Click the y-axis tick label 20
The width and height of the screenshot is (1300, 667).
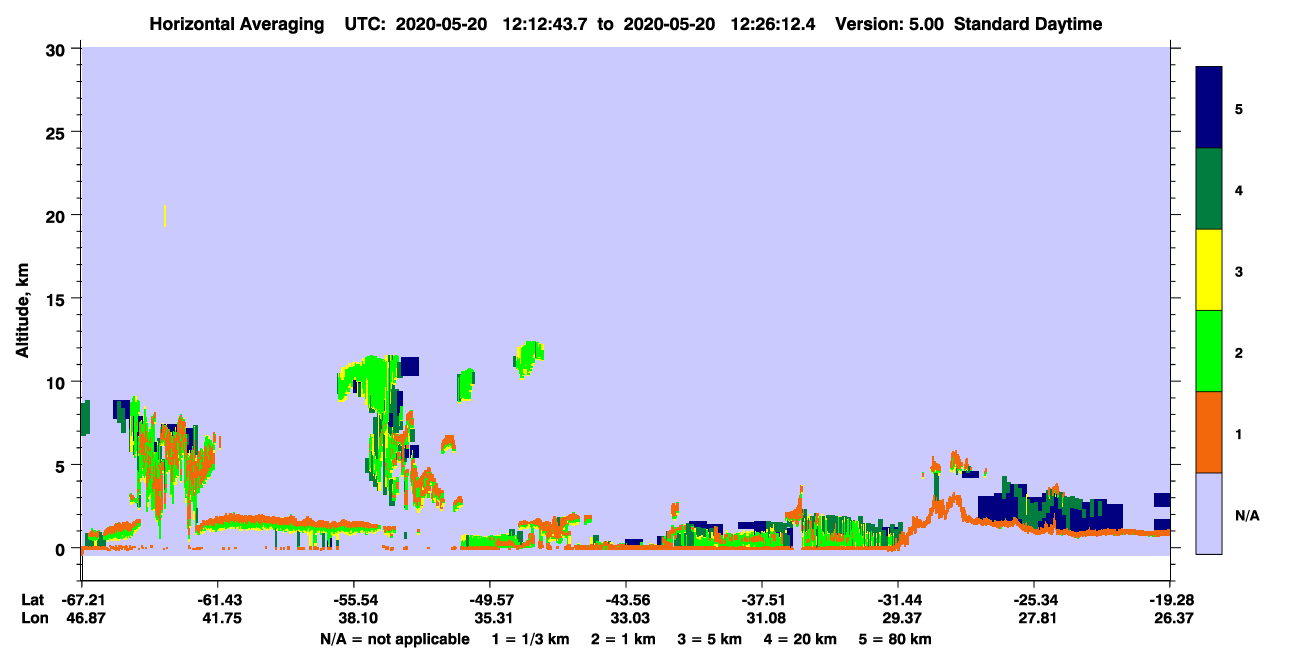coord(57,215)
